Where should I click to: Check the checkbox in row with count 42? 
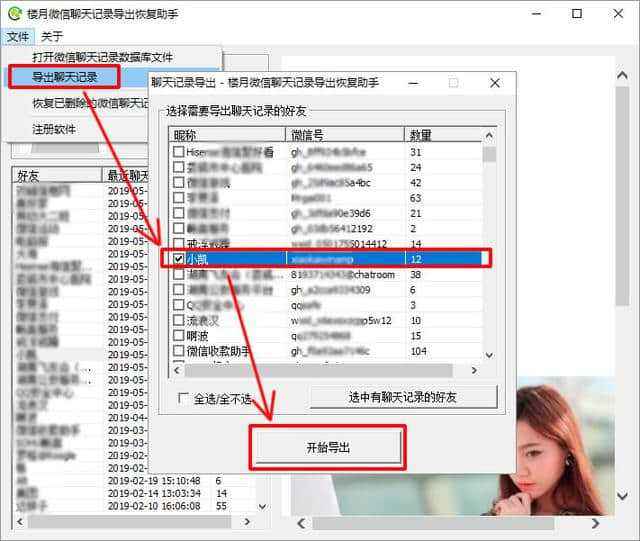178,182
